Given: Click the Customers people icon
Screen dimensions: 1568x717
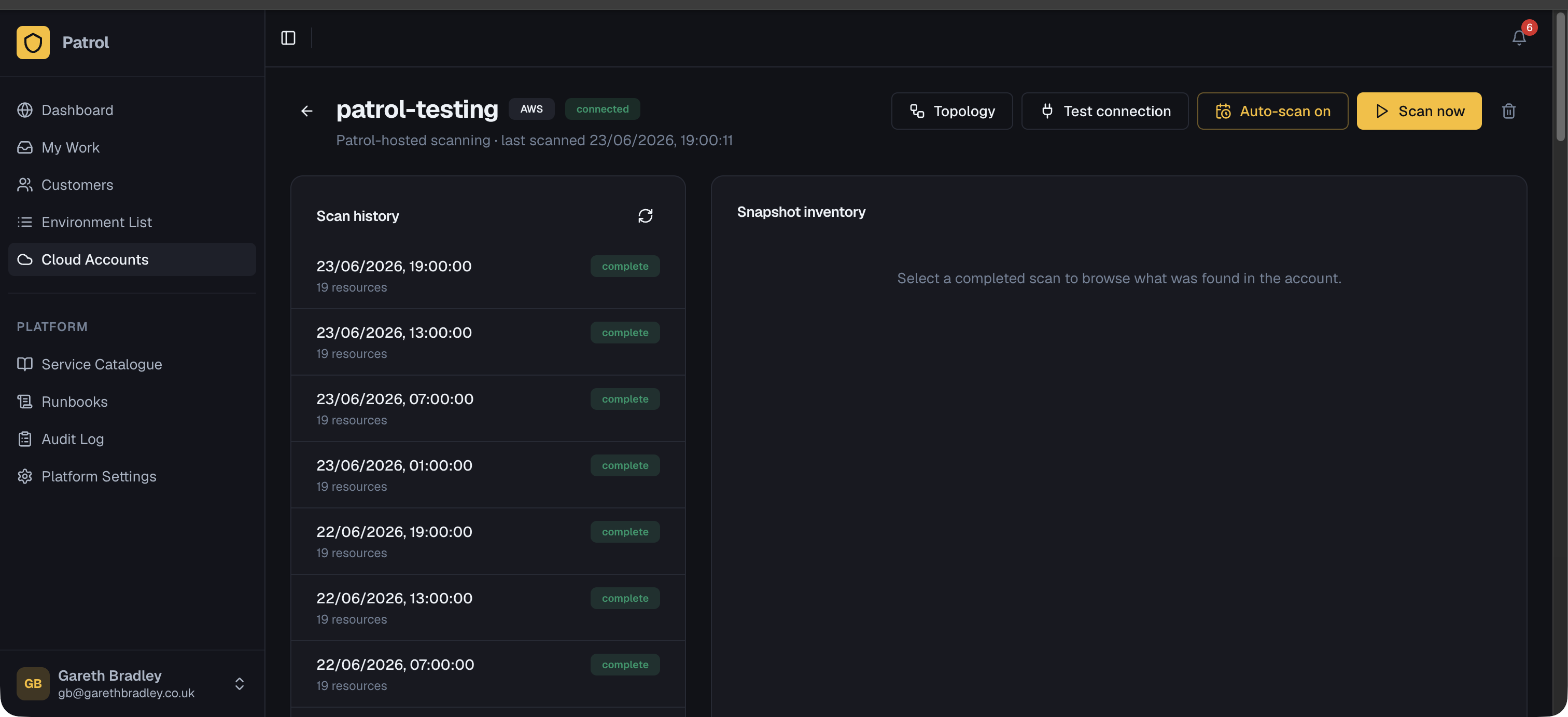Looking at the screenshot, I should tap(25, 185).
